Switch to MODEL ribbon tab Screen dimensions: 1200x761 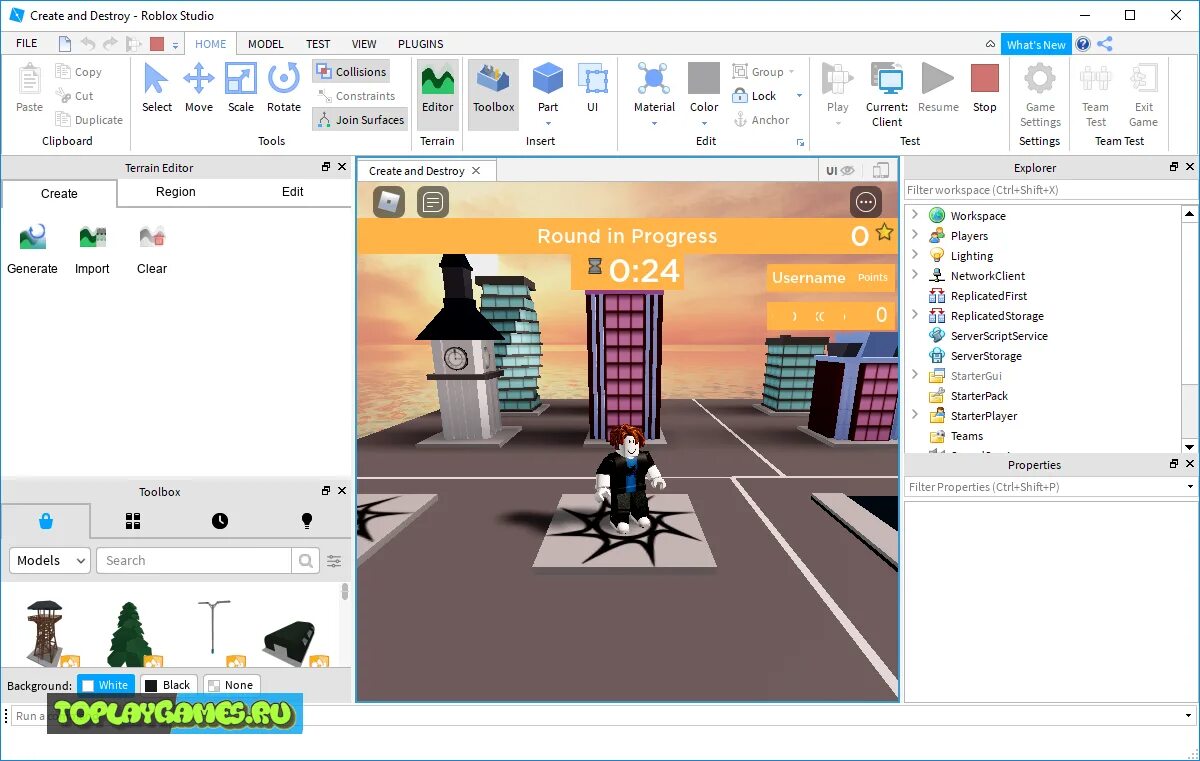[x=266, y=44]
